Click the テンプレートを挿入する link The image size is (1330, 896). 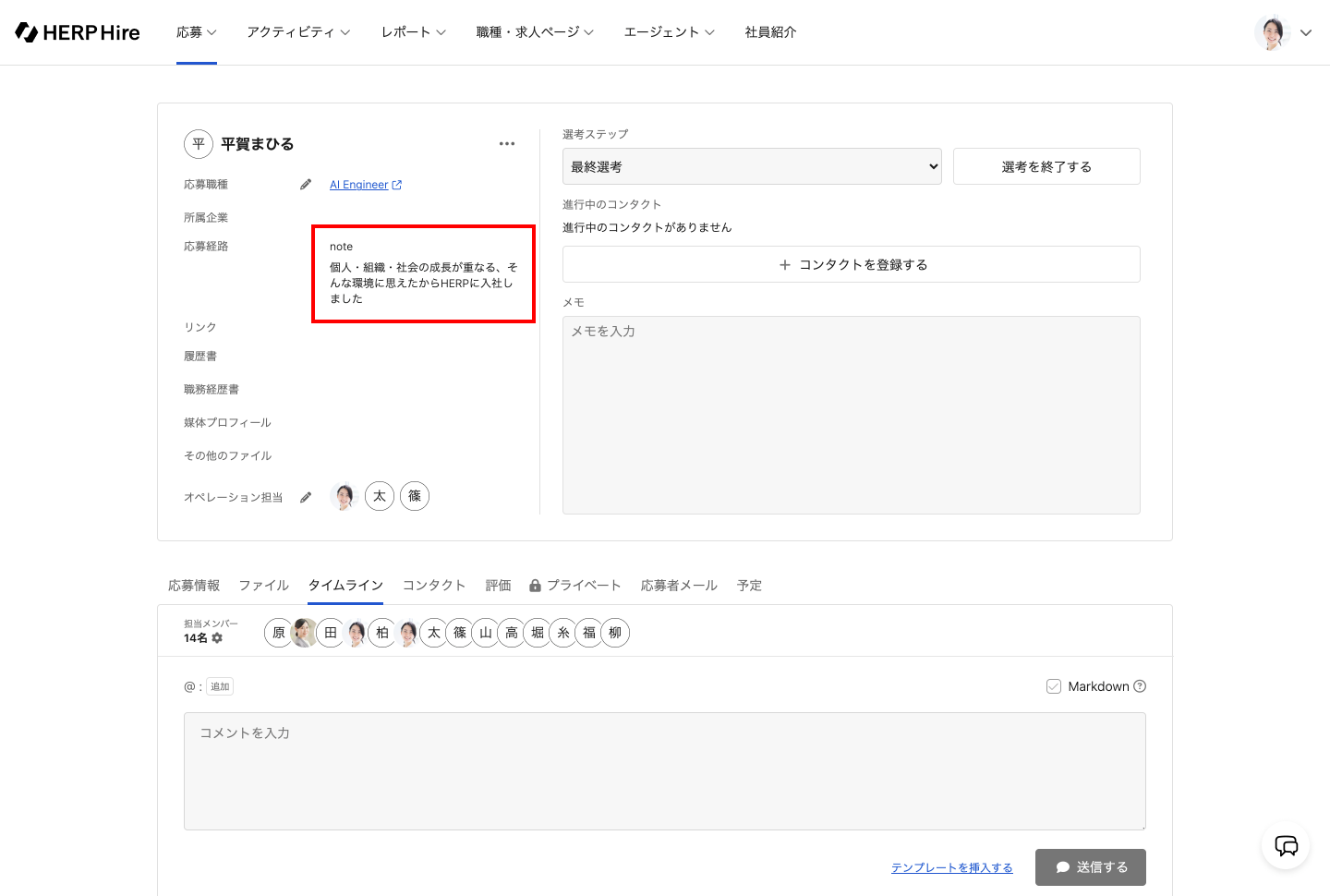pyautogui.click(x=952, y=868)
